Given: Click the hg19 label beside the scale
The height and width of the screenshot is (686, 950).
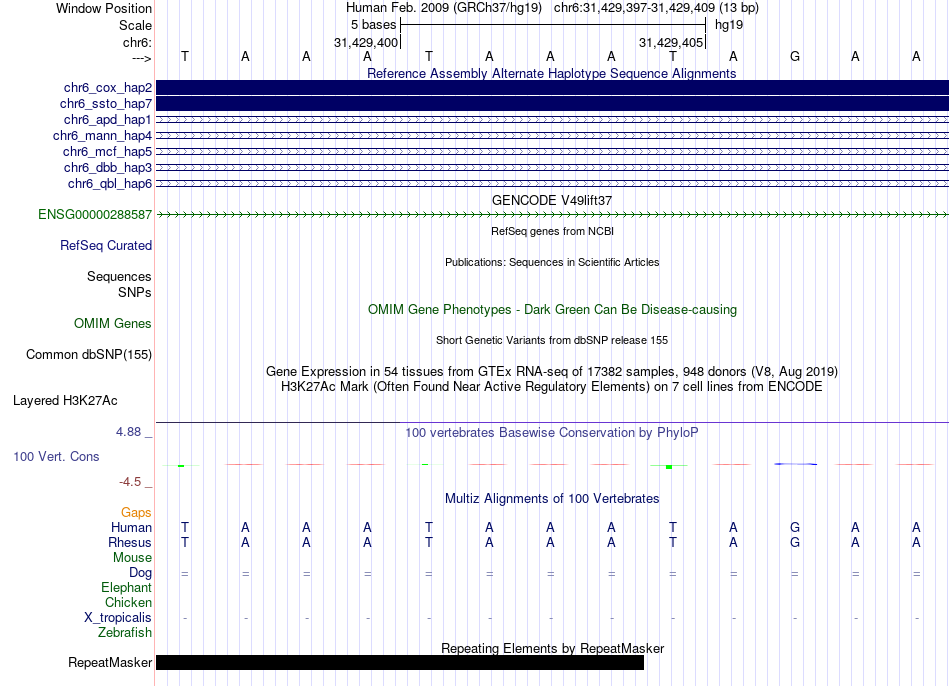Looking at the screenshot, I should tap(729, 25).
